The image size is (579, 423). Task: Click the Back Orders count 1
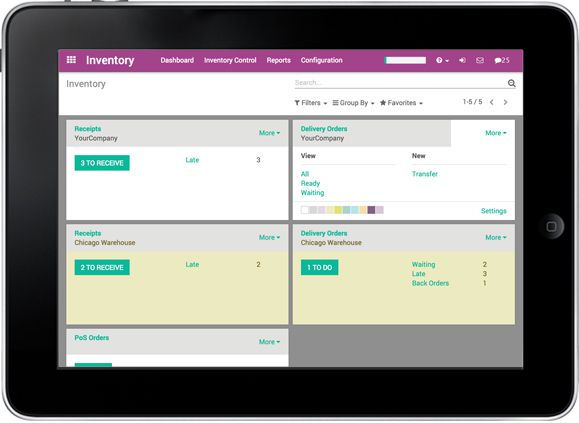484,283
